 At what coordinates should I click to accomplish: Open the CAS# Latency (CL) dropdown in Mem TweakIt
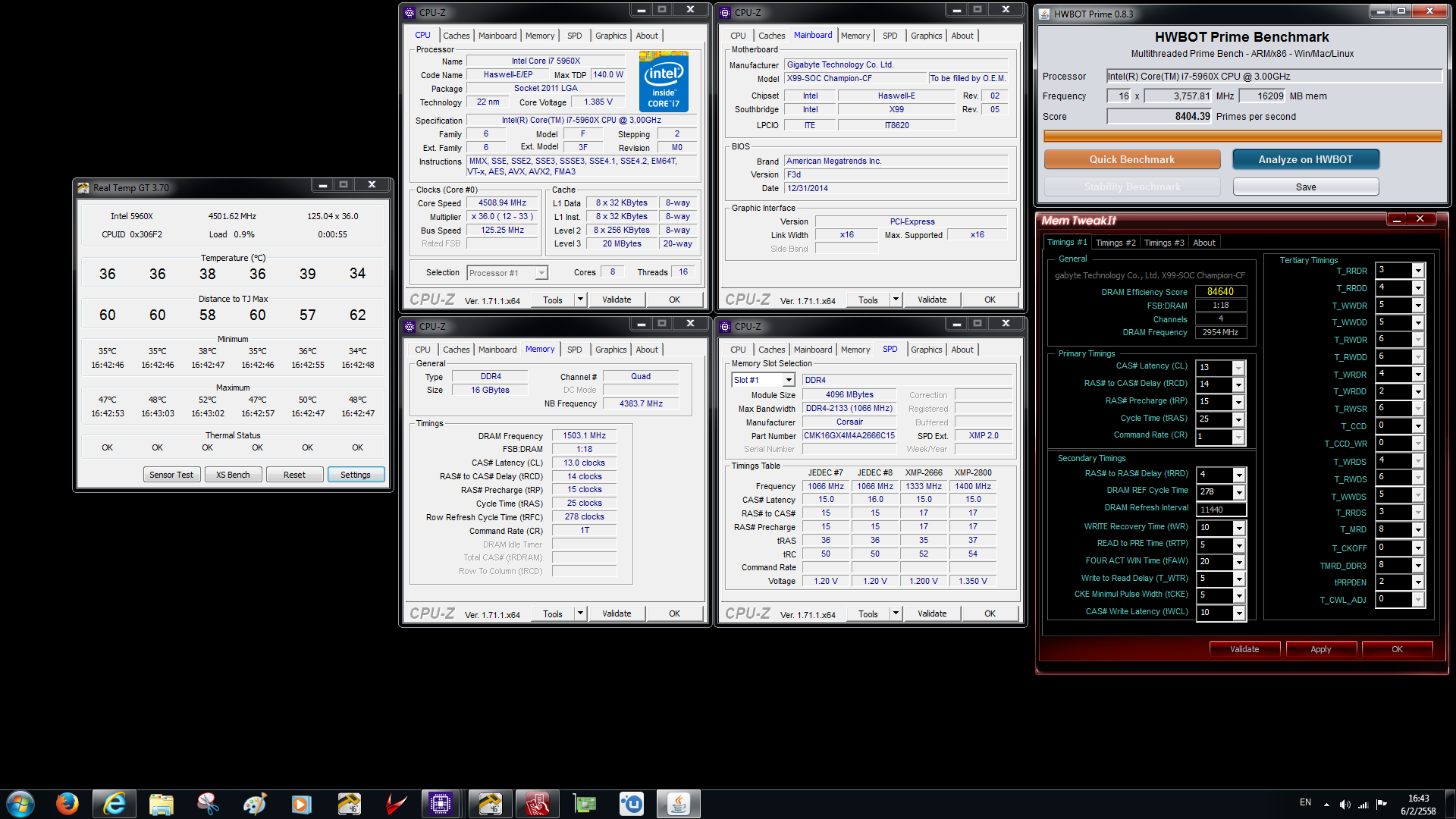(1239, 368)
